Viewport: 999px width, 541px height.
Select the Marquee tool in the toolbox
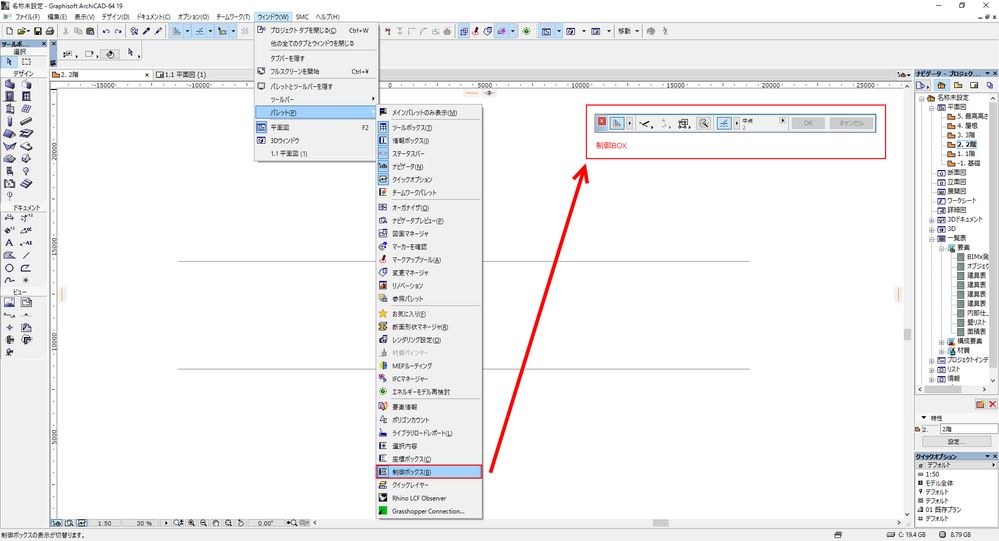26,62
